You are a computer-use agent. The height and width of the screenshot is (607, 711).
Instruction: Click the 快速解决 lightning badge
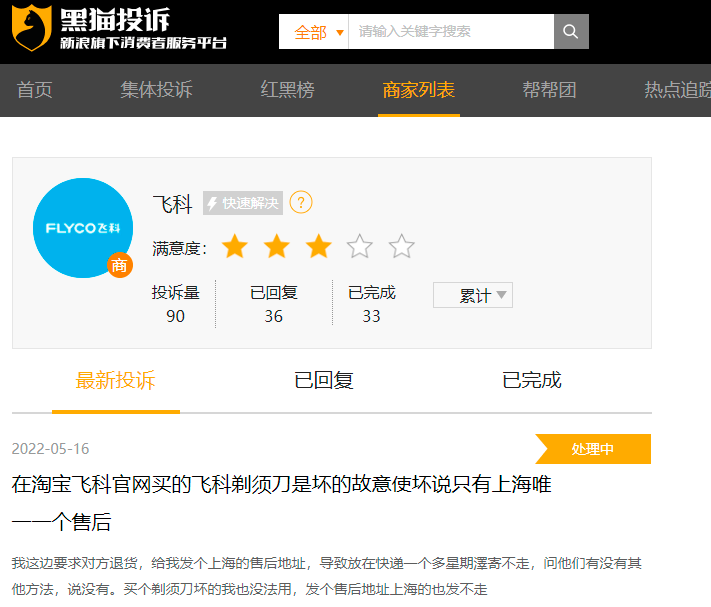coord(243,203)
